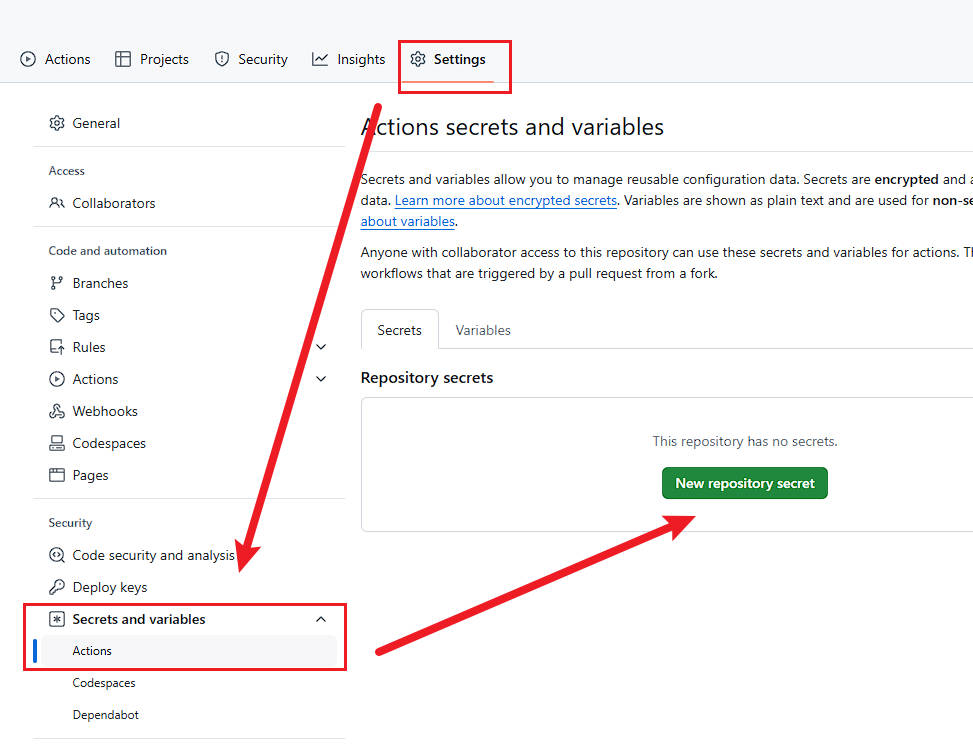Click New repository secret button
This screenshot has height=748, width=973.
point(745,483)
